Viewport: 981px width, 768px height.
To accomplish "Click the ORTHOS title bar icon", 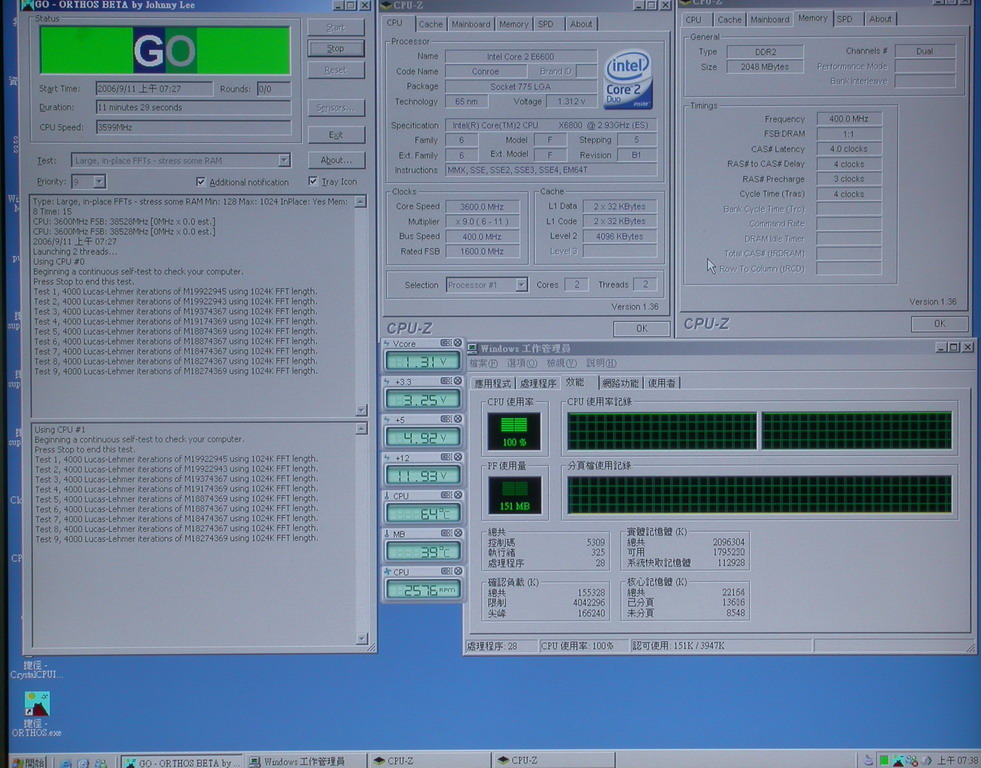I will point(28,5).
